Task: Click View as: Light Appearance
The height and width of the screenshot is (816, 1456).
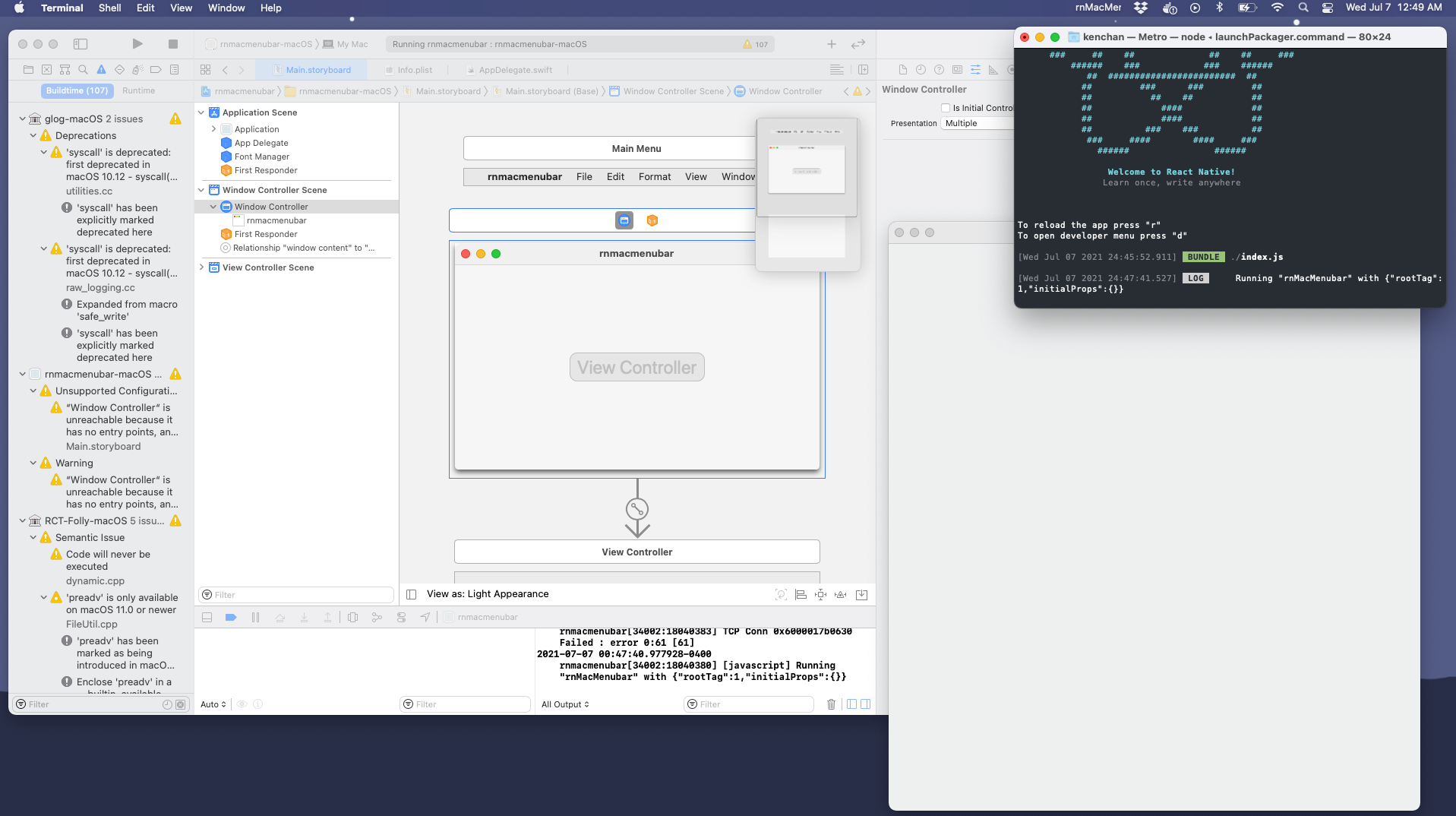Action: pyautogui.click(x=488, y=594)
